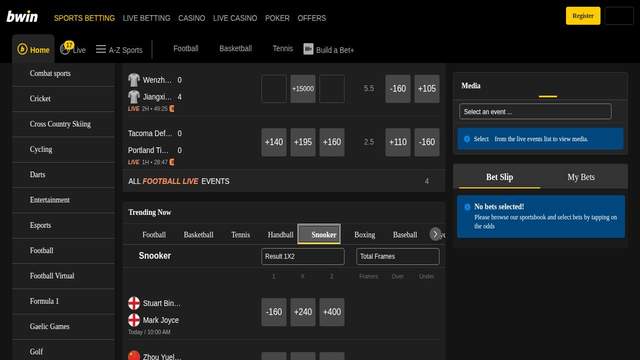This screenshot has width=640, height=360.
Task: Open Combat sports in sidebar
Action: coord(64,73)
